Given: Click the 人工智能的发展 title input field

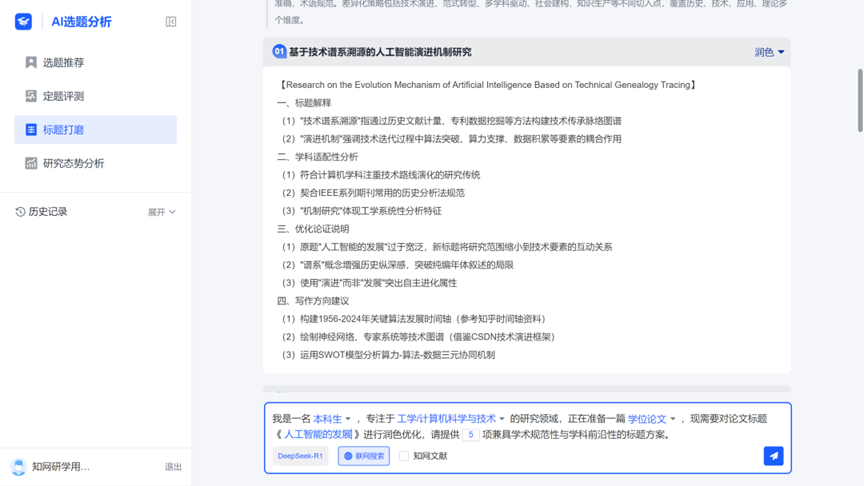Looking at the screenshot, I should point(318,435).
